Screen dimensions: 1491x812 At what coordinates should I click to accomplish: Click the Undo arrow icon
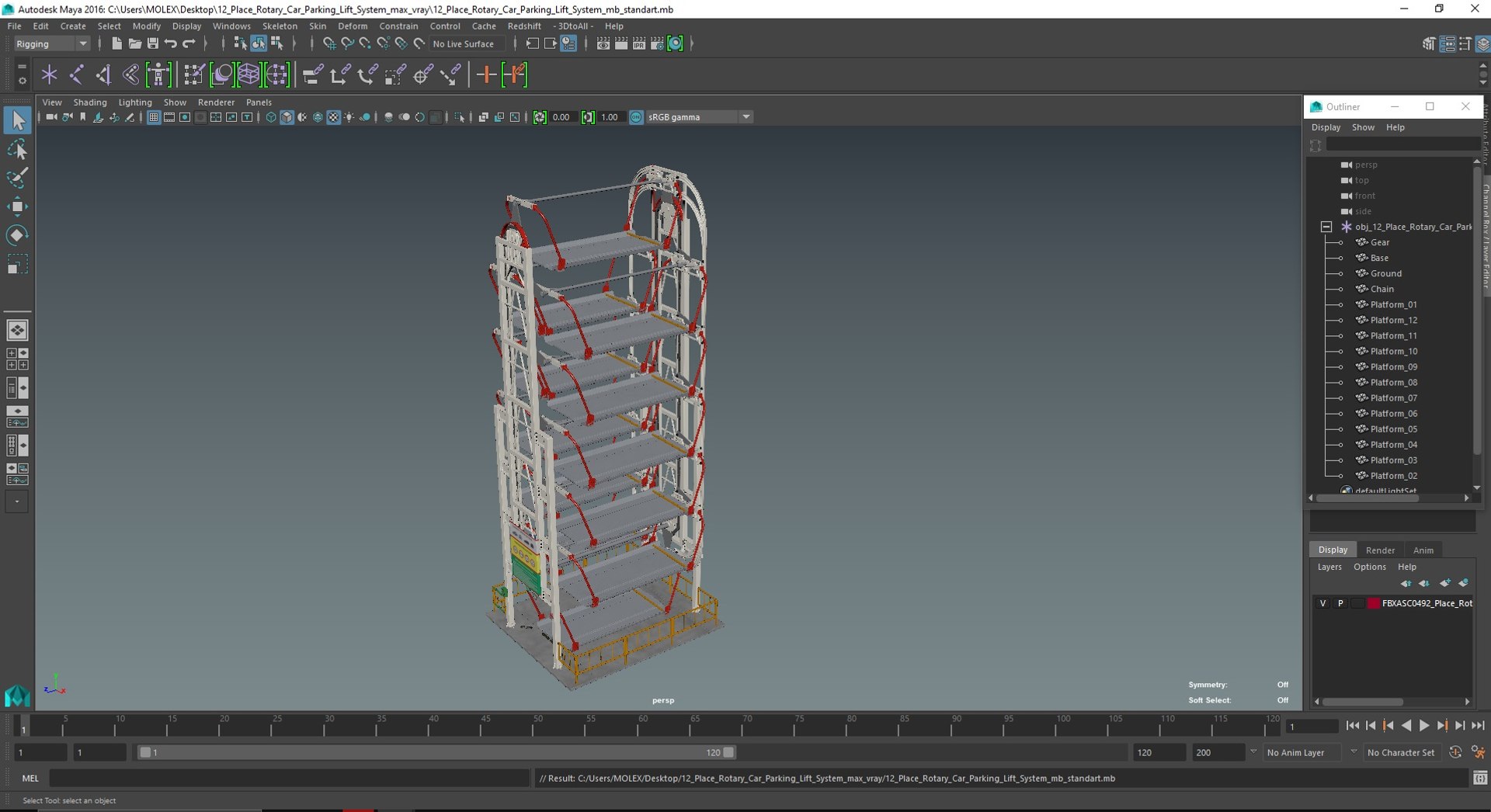[171, 43]
